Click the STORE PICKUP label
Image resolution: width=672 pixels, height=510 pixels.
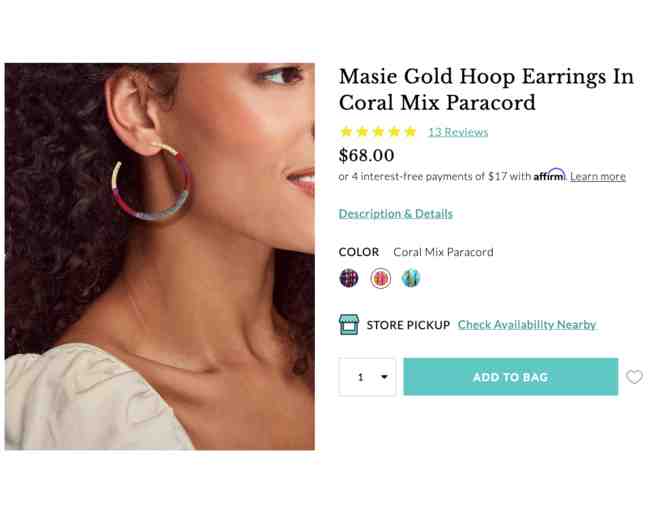click(x=408, y=325)
